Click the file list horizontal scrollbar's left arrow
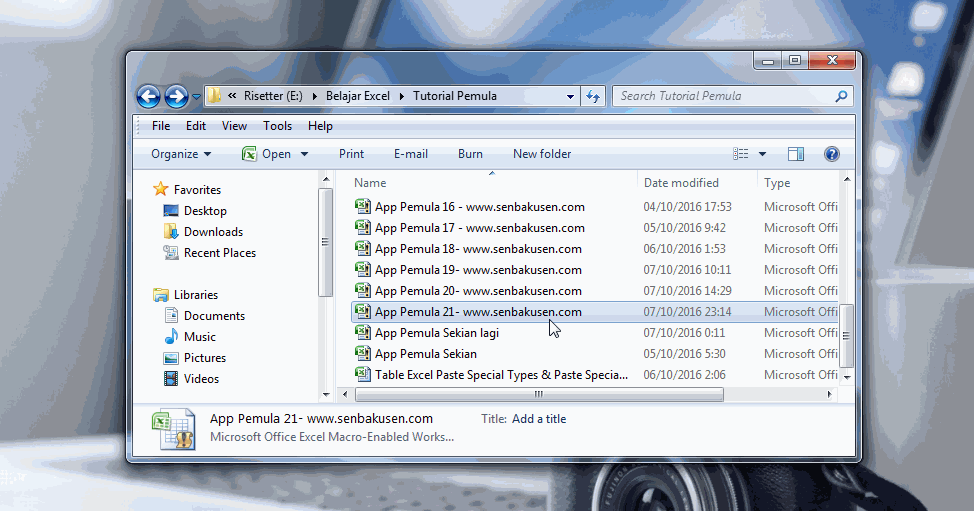This screenshot has height=511, width=974. click(345, 394)
